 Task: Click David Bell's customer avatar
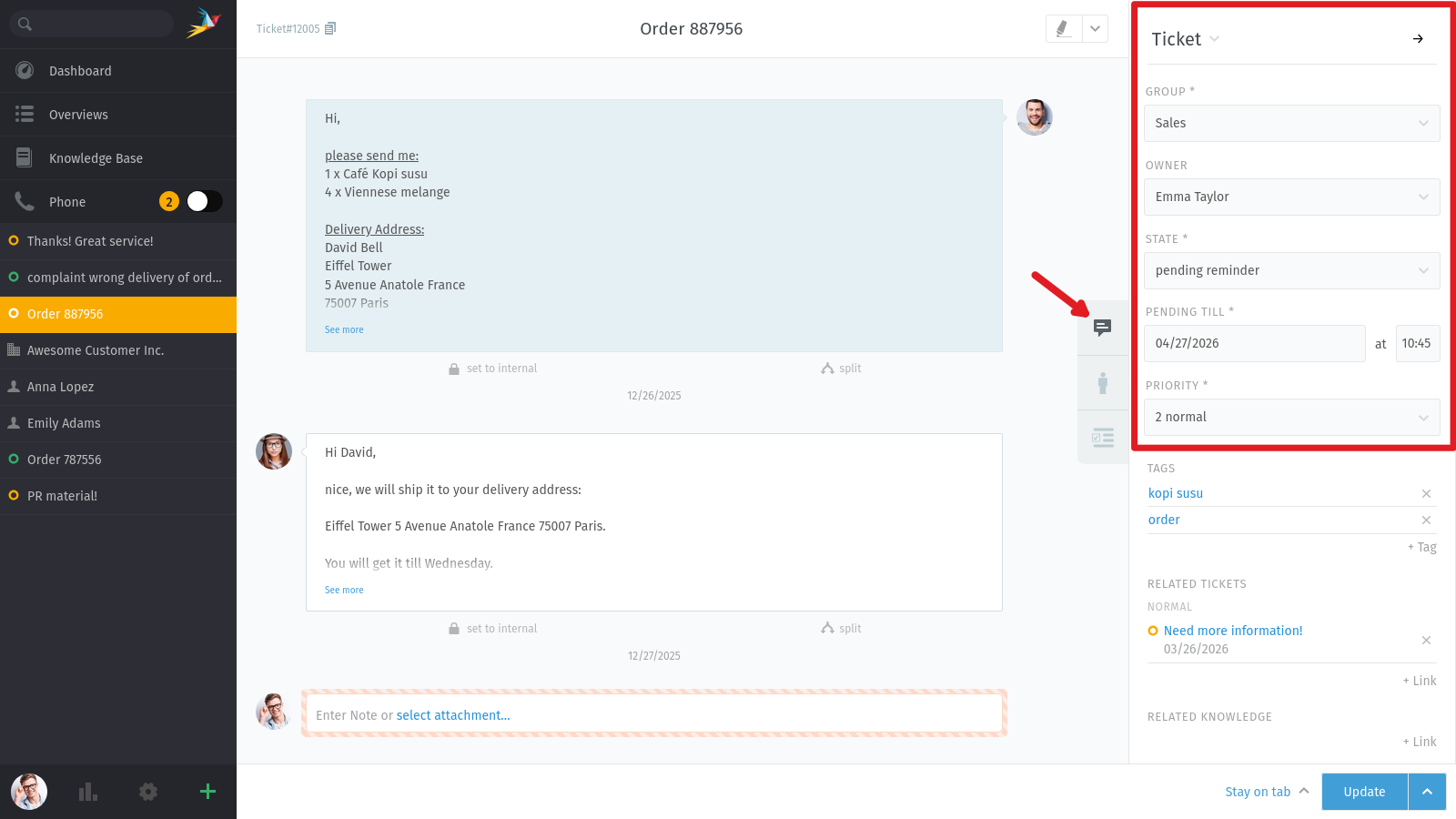(1035, 117)
